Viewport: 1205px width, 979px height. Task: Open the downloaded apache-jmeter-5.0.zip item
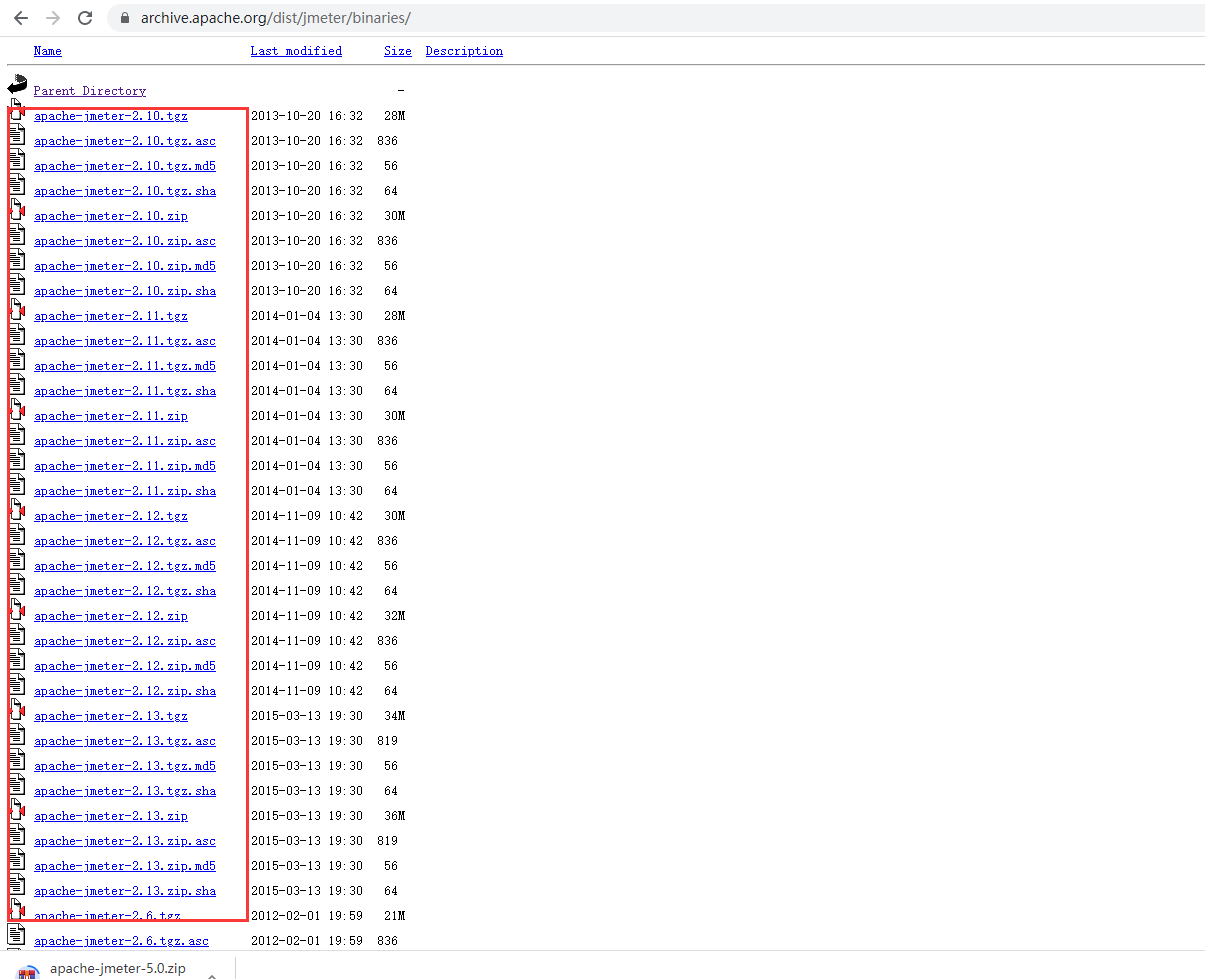(x=117, y=969)
